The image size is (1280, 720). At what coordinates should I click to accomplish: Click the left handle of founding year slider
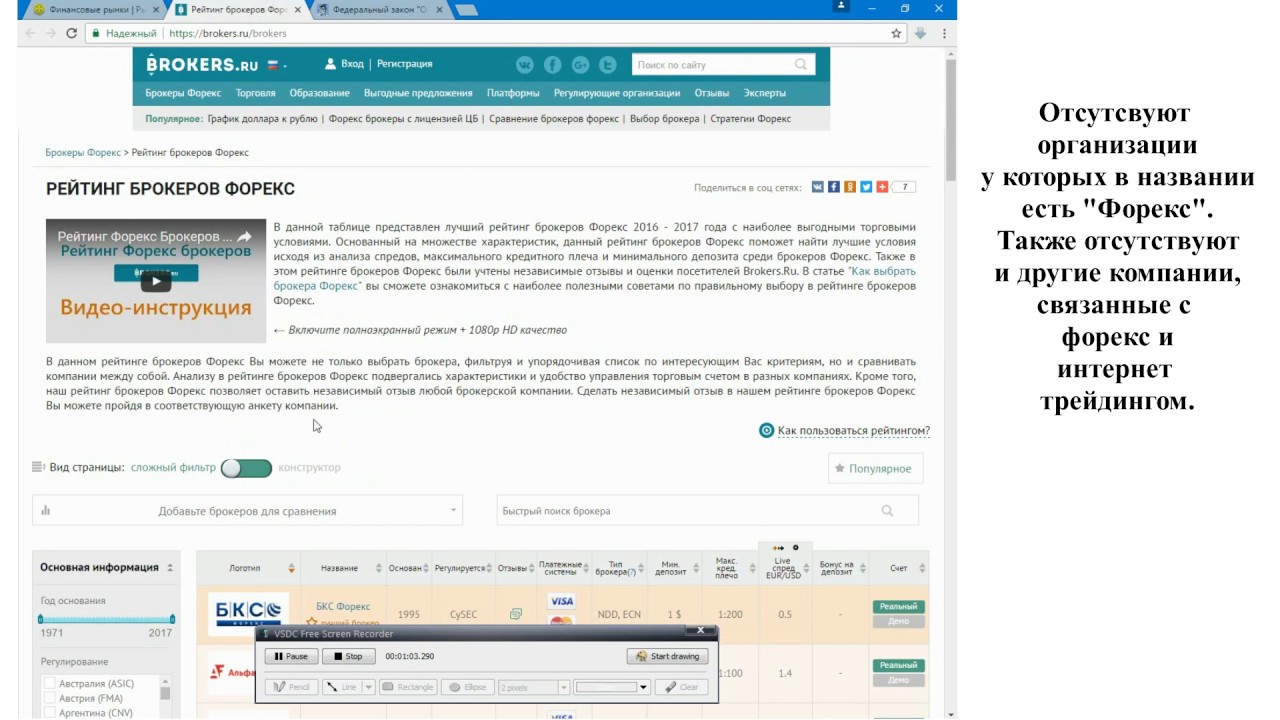(x=41, y=619)
